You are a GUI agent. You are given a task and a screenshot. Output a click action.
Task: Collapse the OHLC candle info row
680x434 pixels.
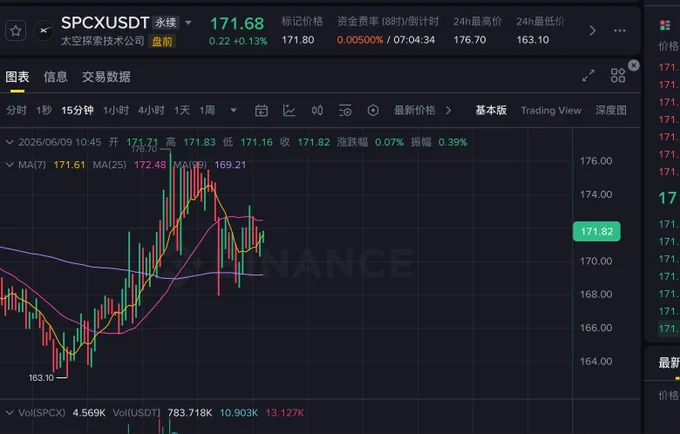point(9,142)
